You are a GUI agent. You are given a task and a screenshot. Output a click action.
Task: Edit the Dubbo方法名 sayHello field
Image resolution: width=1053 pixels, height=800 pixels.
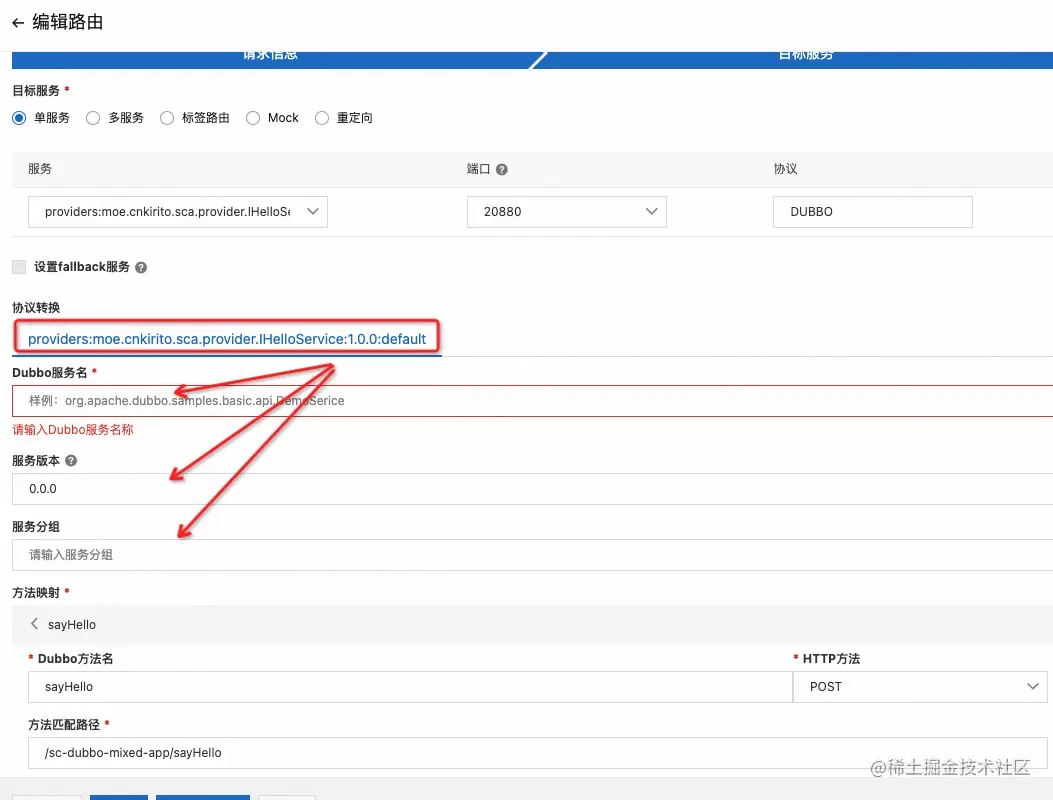point(410,686)
